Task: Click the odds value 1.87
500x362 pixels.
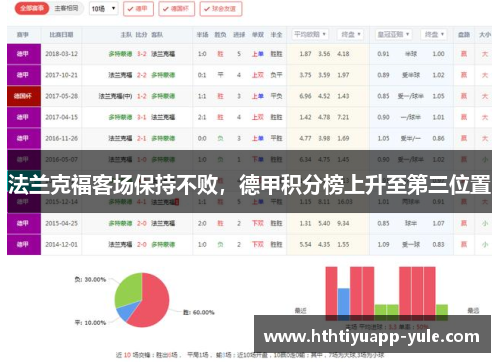Action: pos(305,54)
